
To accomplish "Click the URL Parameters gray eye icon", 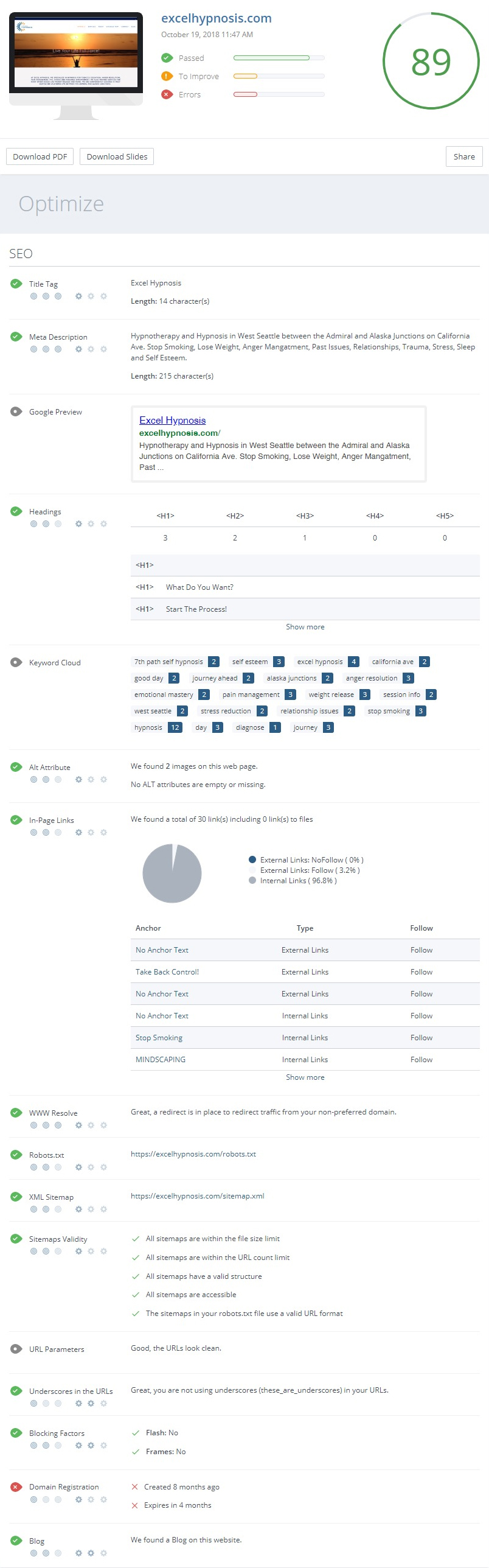I will point(16,1349).
